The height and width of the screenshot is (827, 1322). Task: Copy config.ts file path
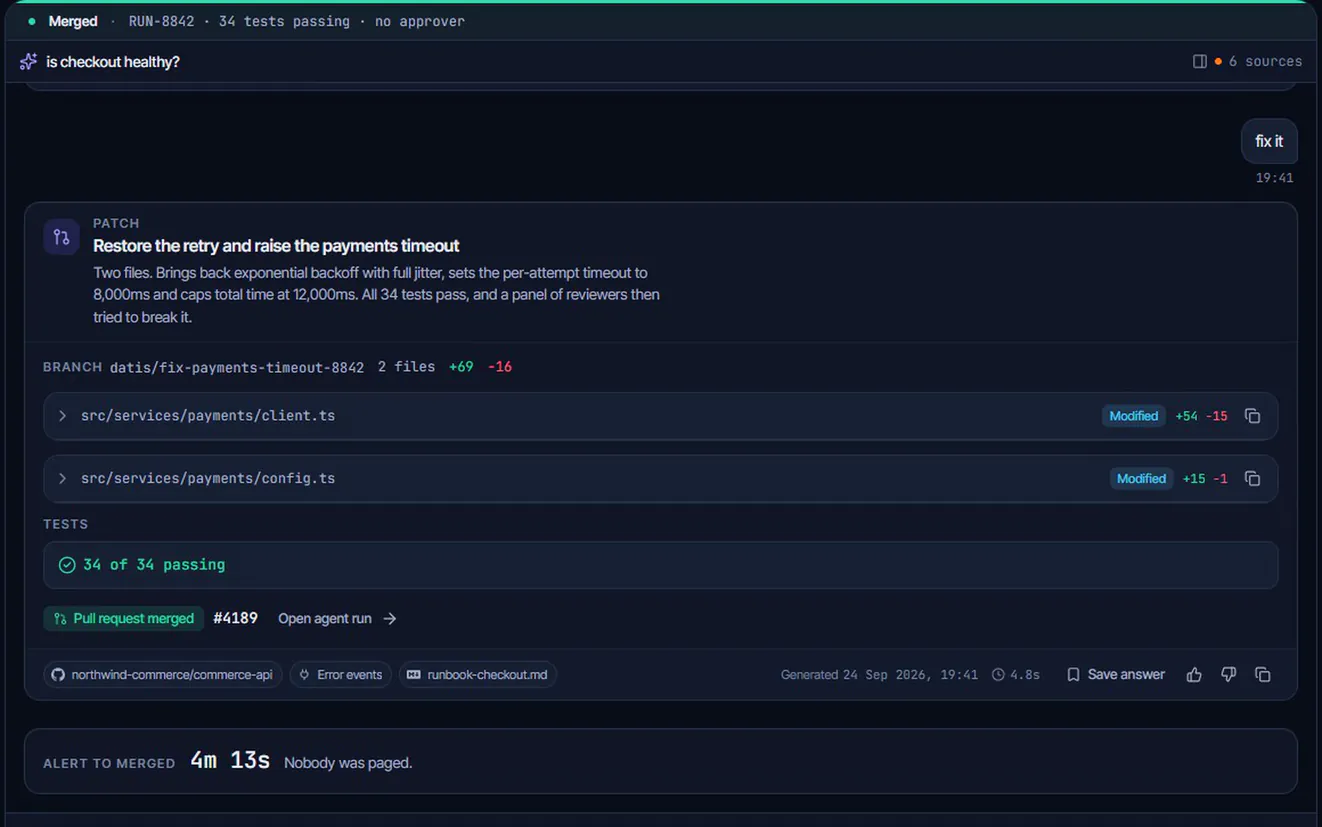(1252, 479)
